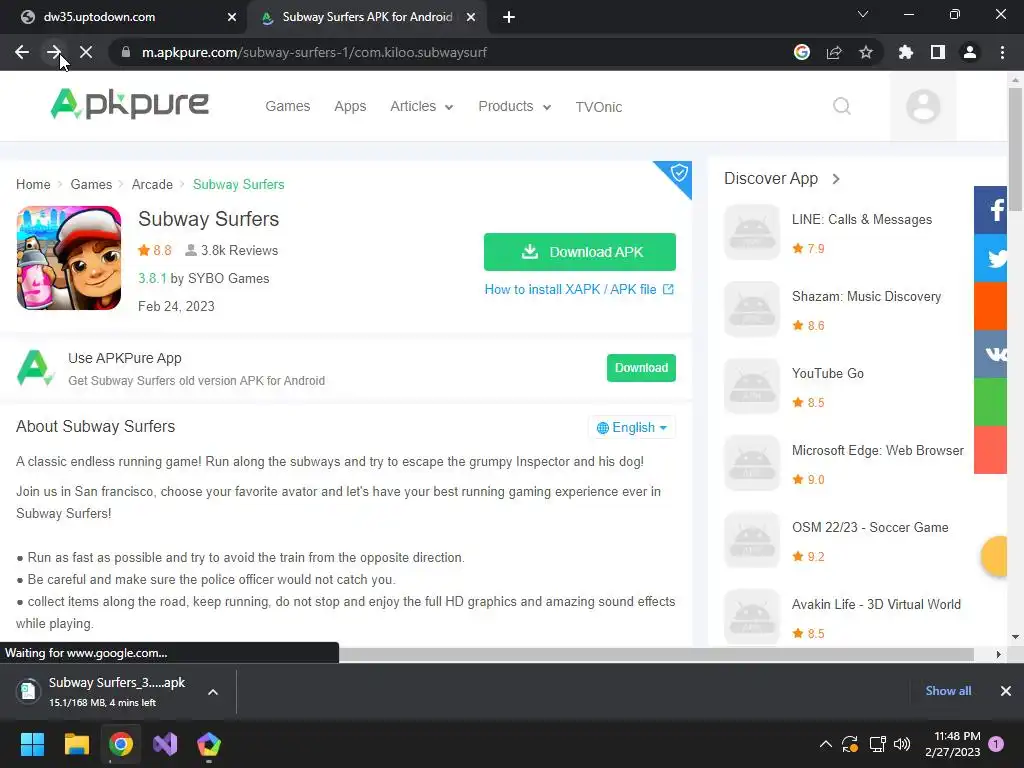This screenshot has height=768, width=1024.
Task: Click the browser forward arrow
Action: pos(54,52)
